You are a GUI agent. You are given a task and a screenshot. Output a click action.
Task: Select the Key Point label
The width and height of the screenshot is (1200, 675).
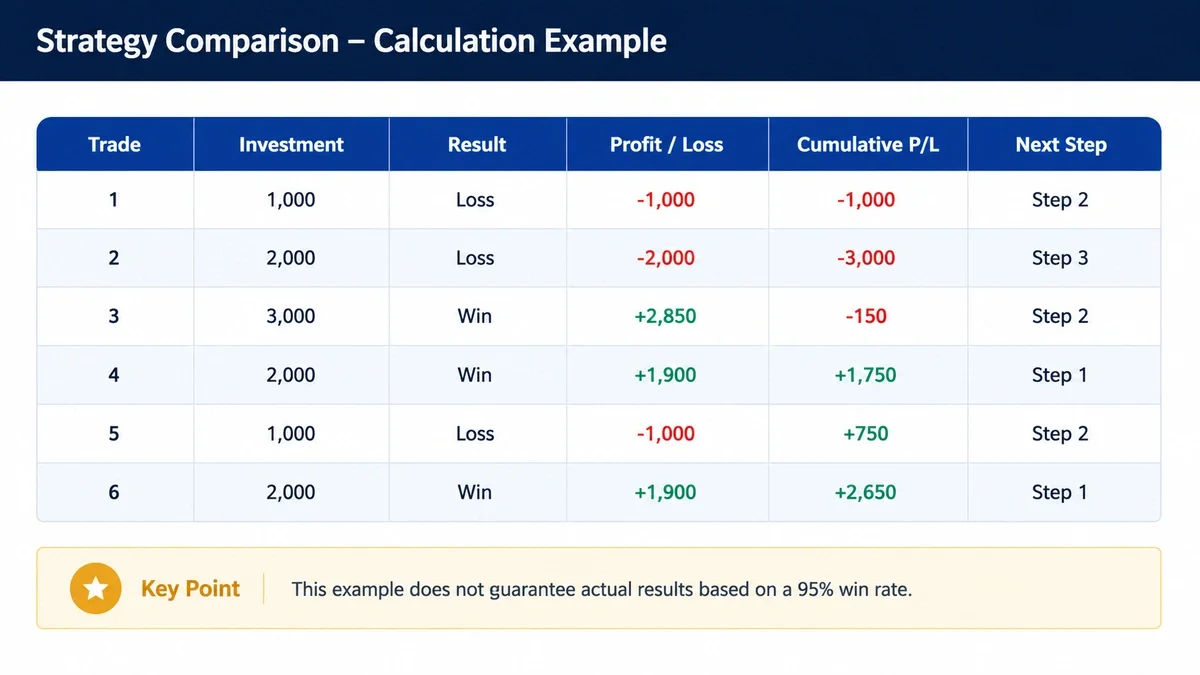point(190,588)
